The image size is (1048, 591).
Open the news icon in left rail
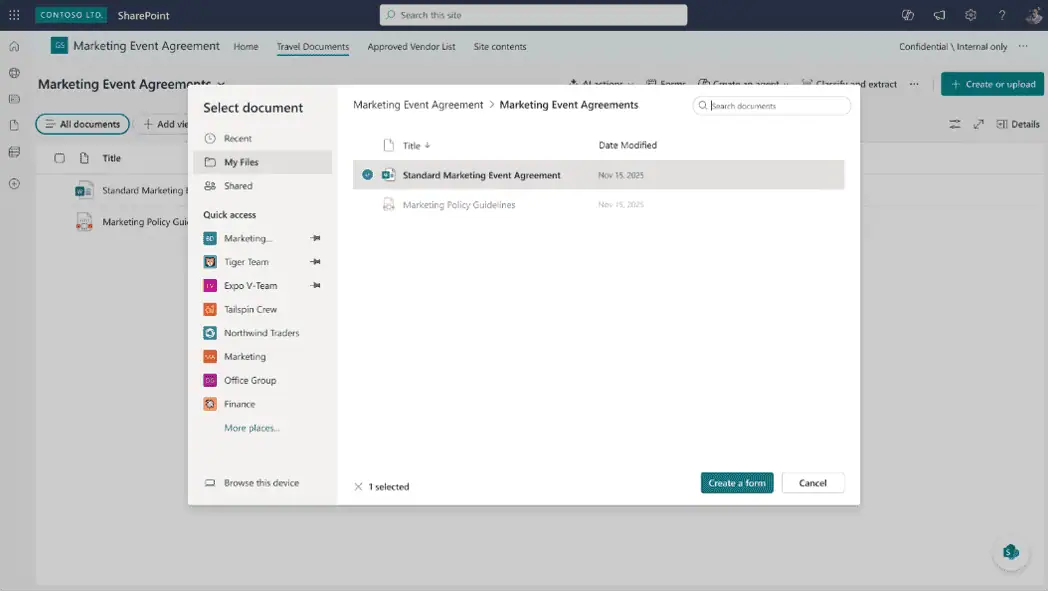click(14, 99)
